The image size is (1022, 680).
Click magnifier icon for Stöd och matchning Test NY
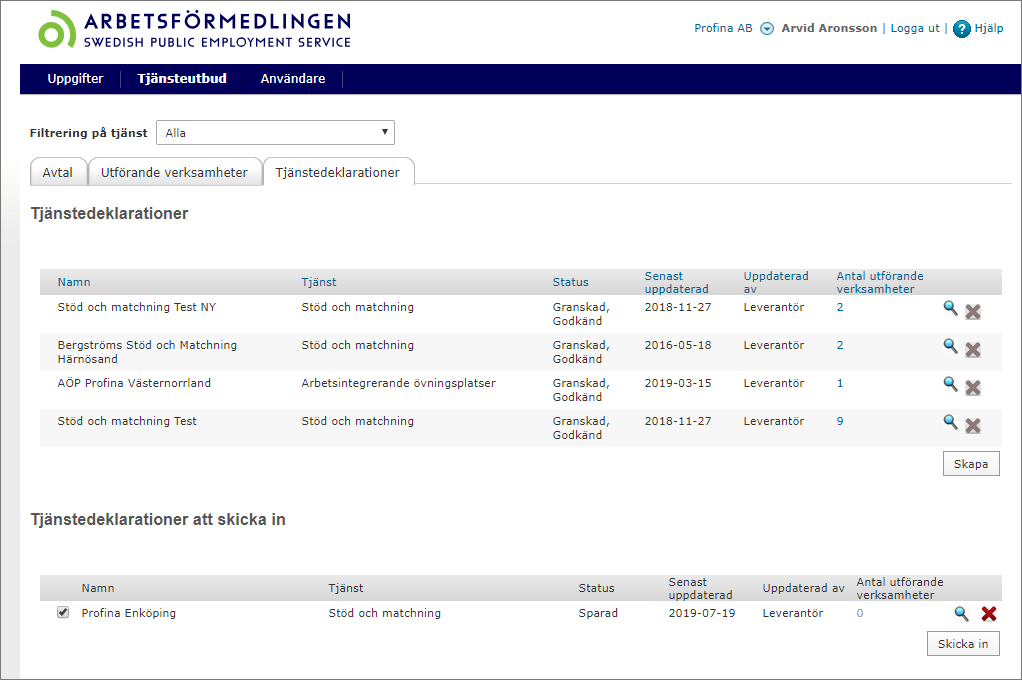[x=950, y=308]
